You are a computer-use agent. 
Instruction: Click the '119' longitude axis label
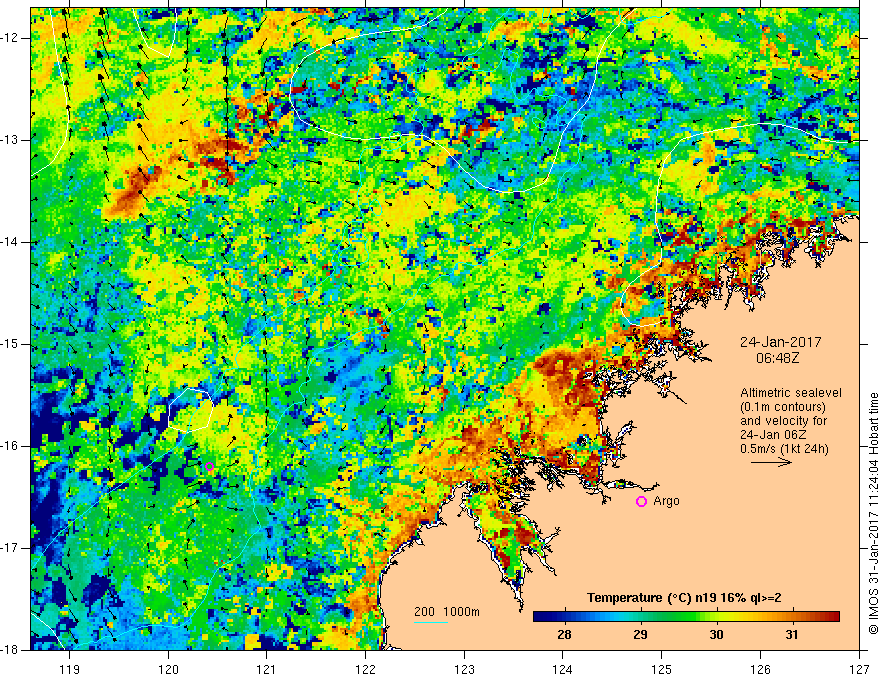(70, 669)
